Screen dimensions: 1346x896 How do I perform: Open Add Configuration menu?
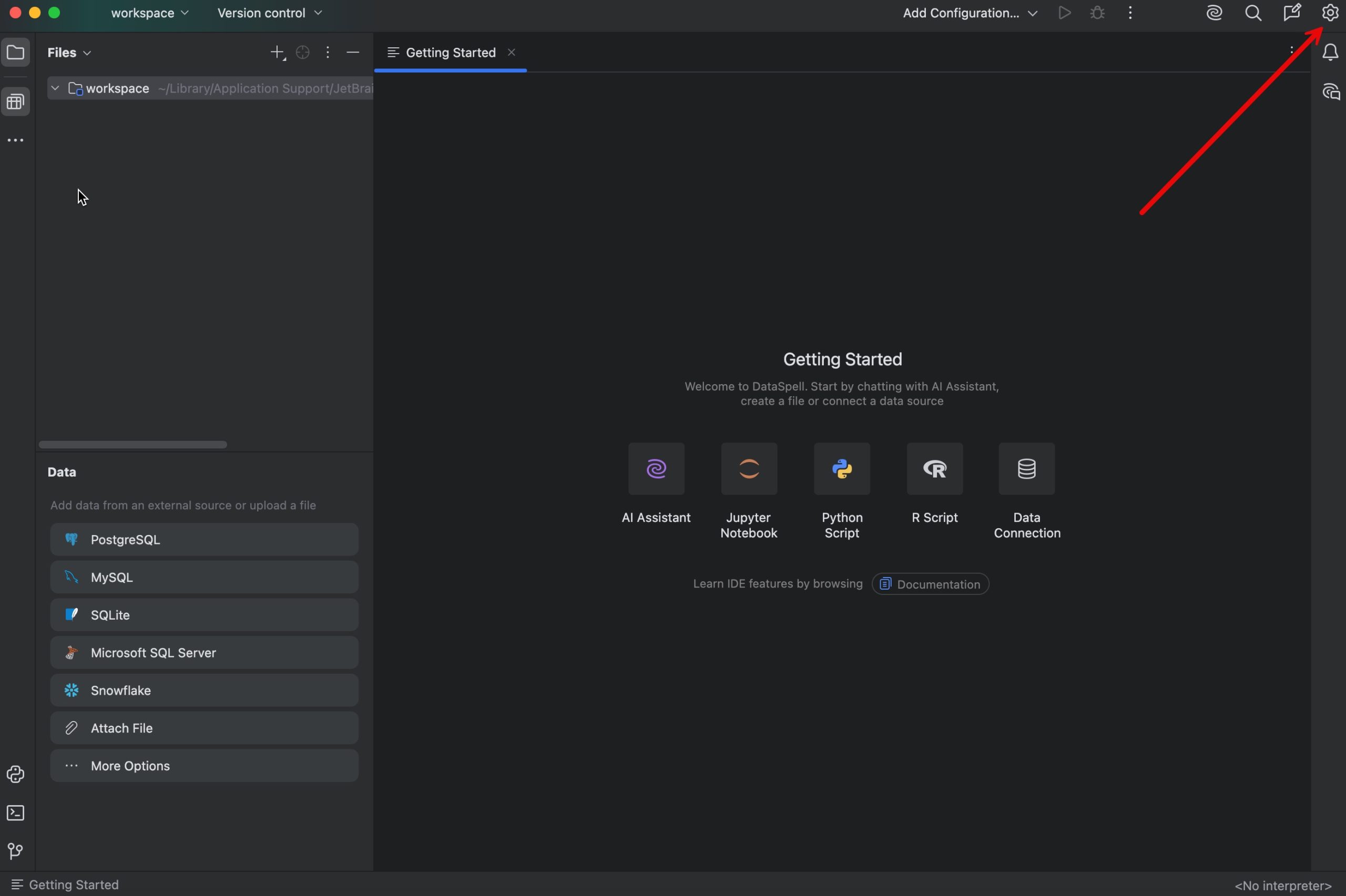pyautogui.click(x=970, y=13)
